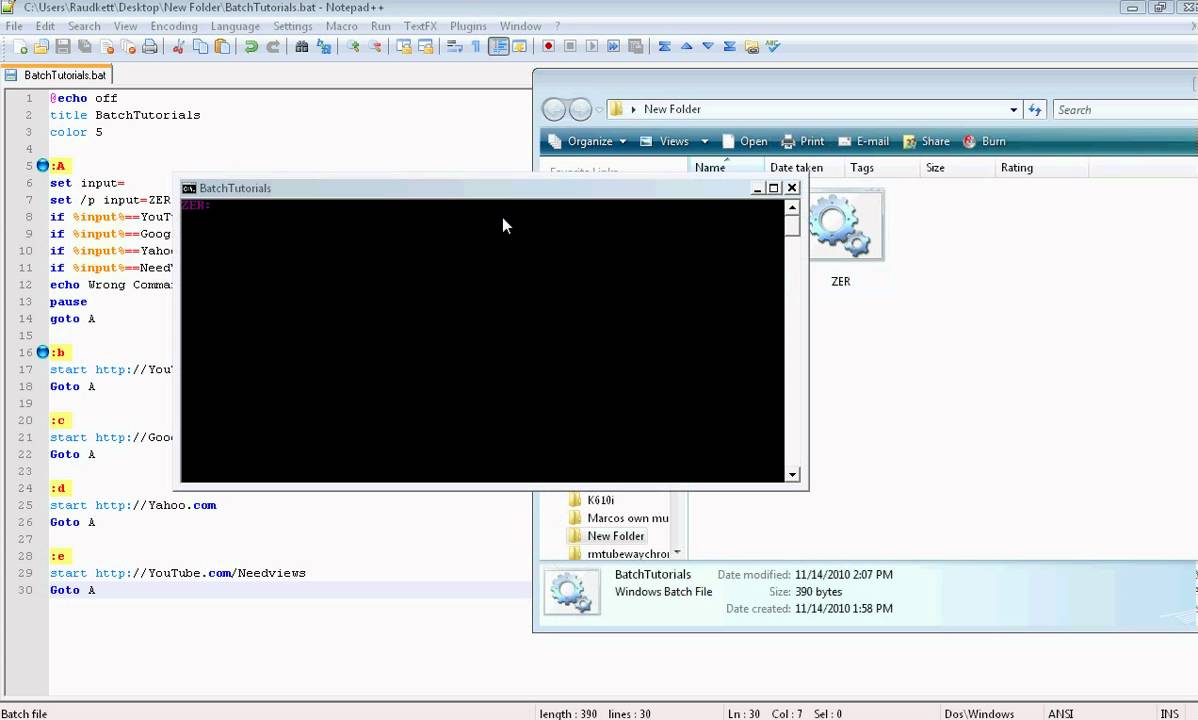Click the Run Macro Multiple Times icon

click(x=614, y=47)
